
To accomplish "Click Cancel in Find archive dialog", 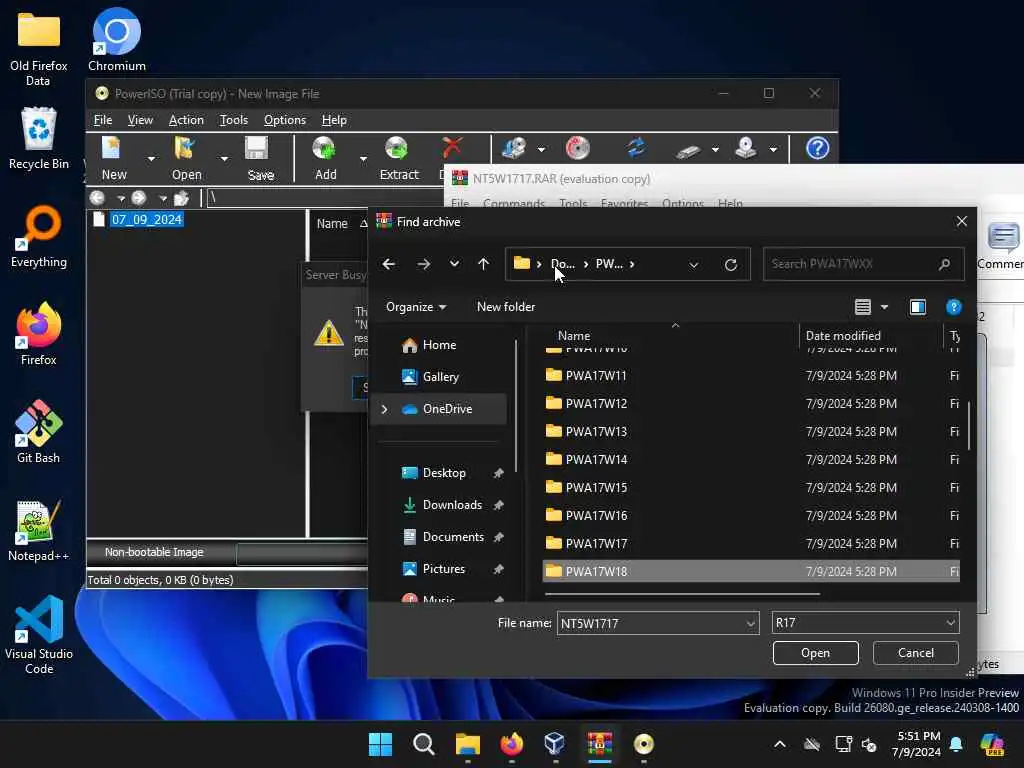I will point(916,653).
